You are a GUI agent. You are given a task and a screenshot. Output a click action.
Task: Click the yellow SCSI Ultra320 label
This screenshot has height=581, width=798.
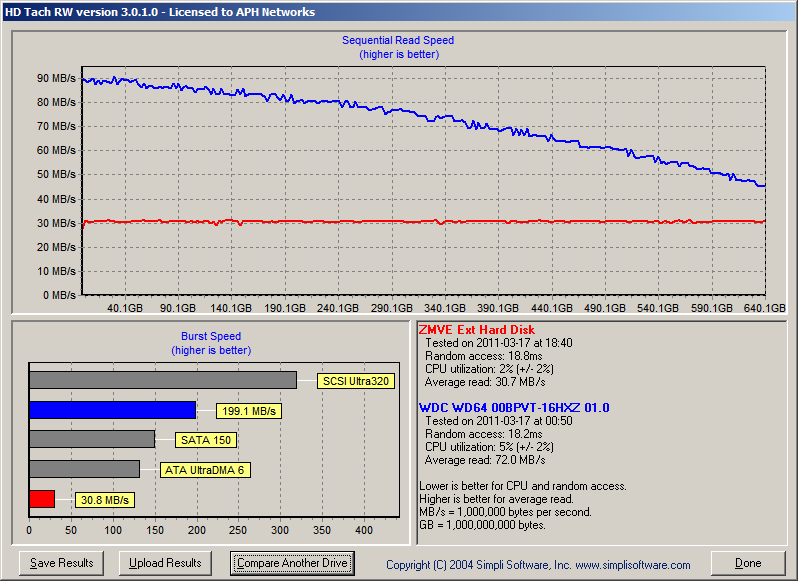pyautogui.click(x=354, y=381)
